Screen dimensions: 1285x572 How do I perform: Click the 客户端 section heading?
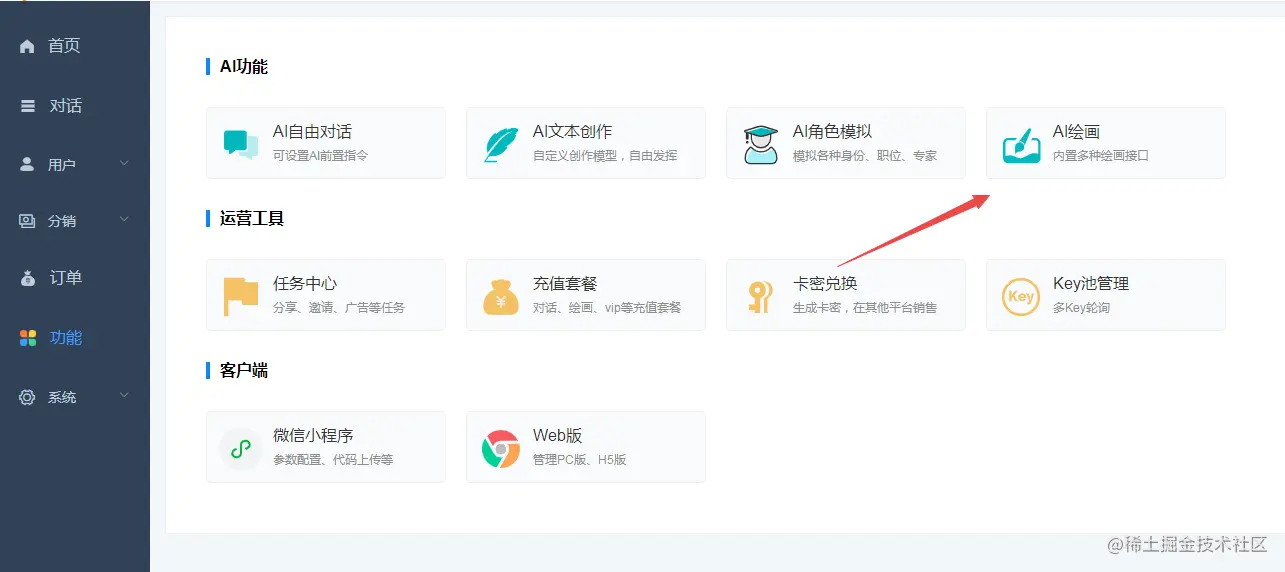pos(244,371)
